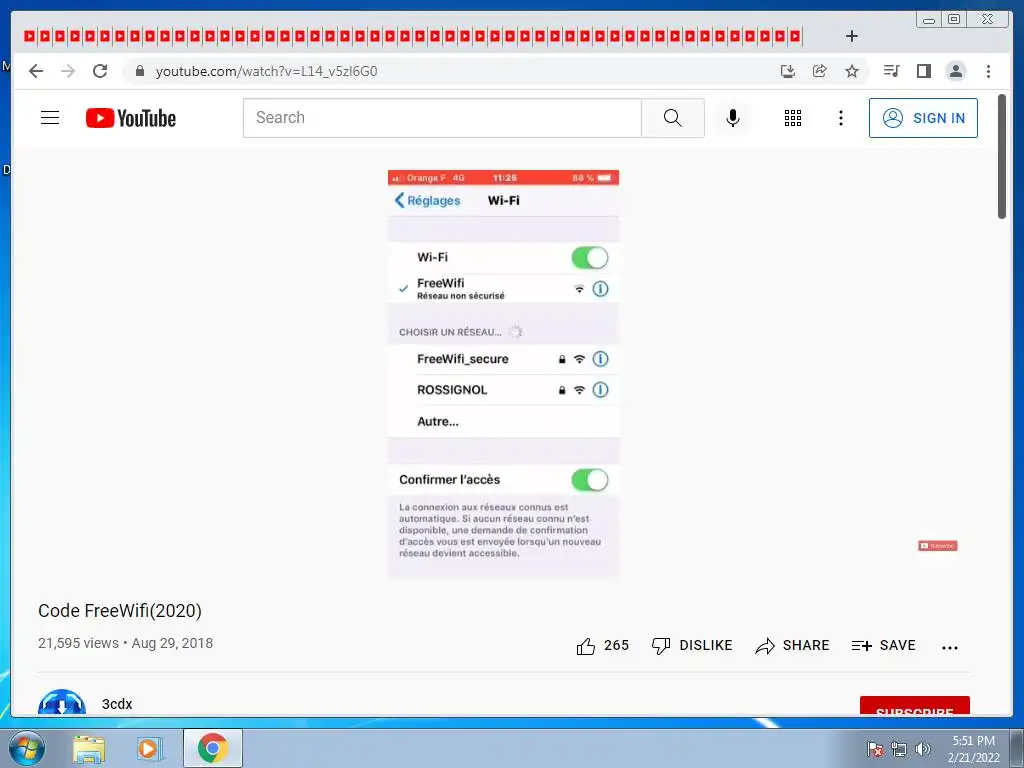Click the 3cdx channel avatar
This screenshot has height=768, width=1024.
coord(62,703)
